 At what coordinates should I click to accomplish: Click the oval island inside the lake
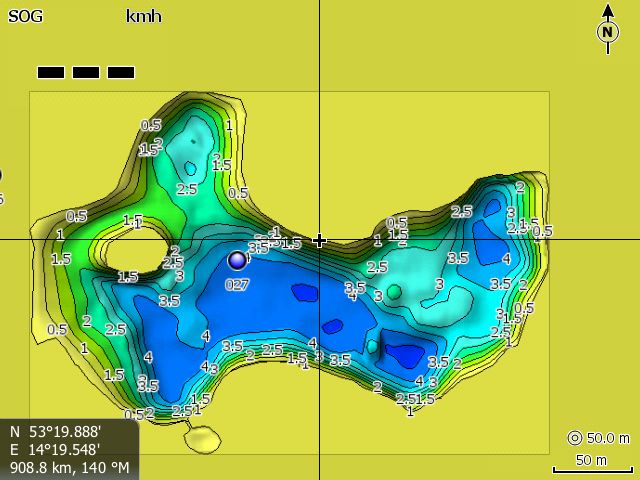point(140,245)
